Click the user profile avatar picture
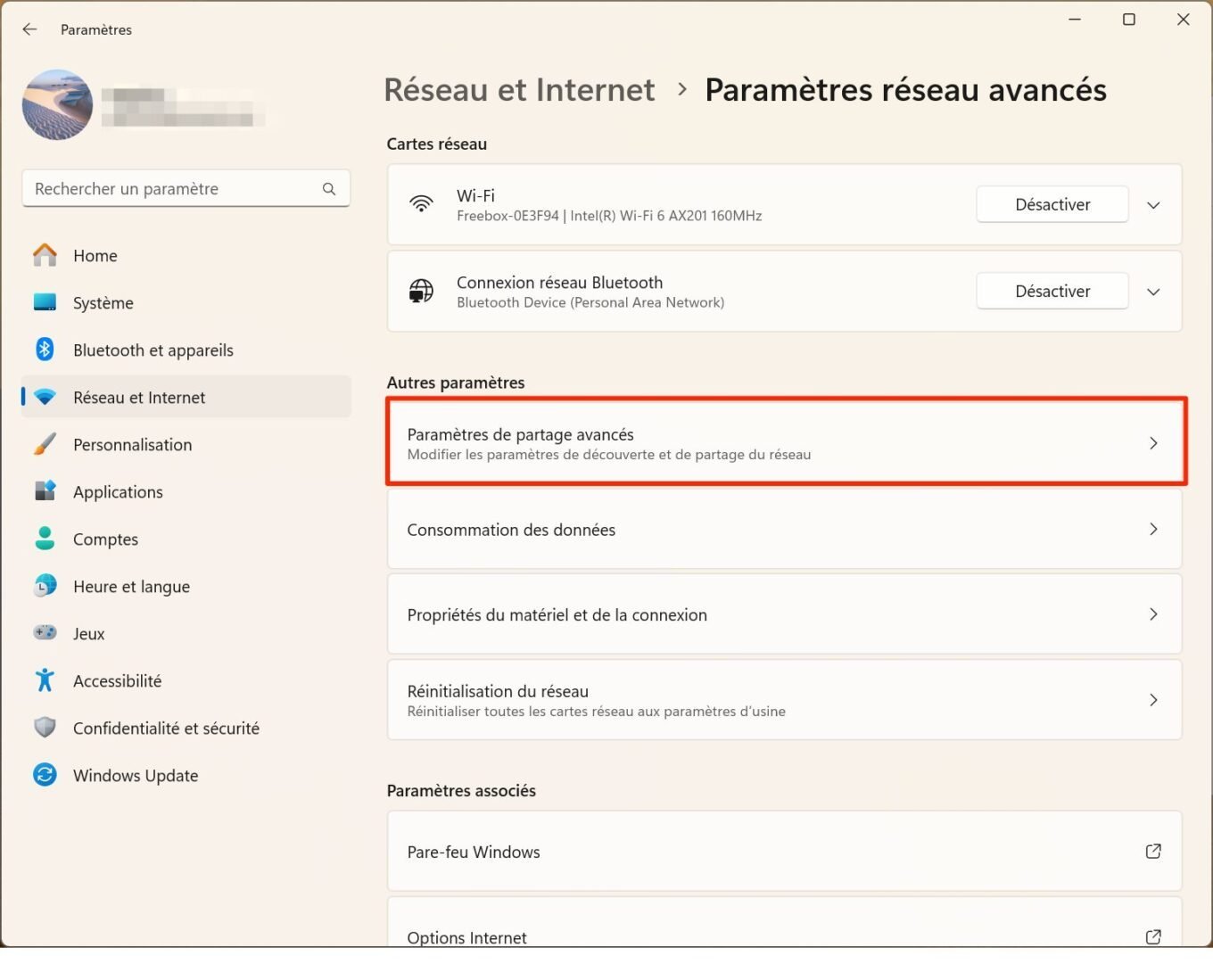1213x980 pixels. pyautogui.click(x=57, y=105)
